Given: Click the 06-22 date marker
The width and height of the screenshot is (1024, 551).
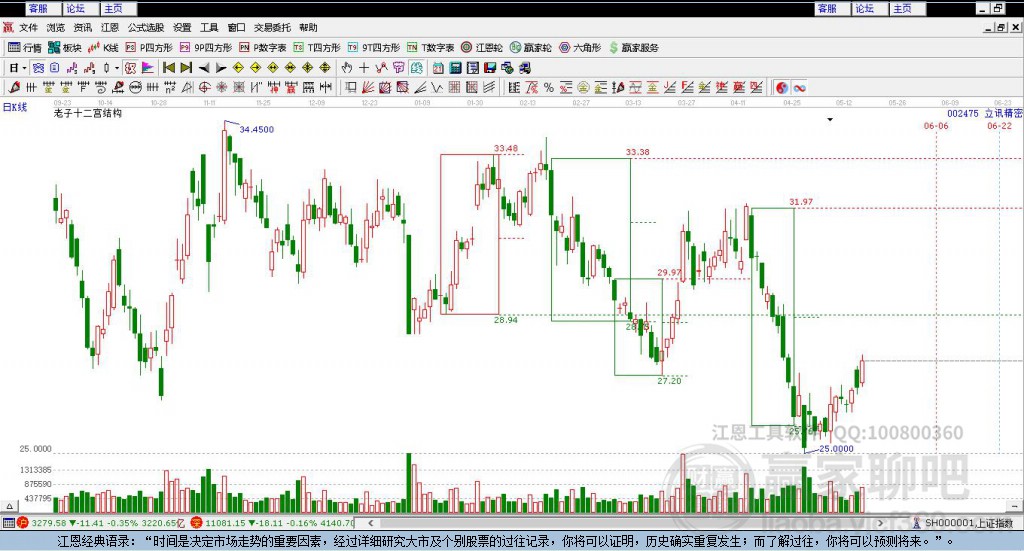Looking at the screenshot, I should pyautogui.click(x=999, y=125).
